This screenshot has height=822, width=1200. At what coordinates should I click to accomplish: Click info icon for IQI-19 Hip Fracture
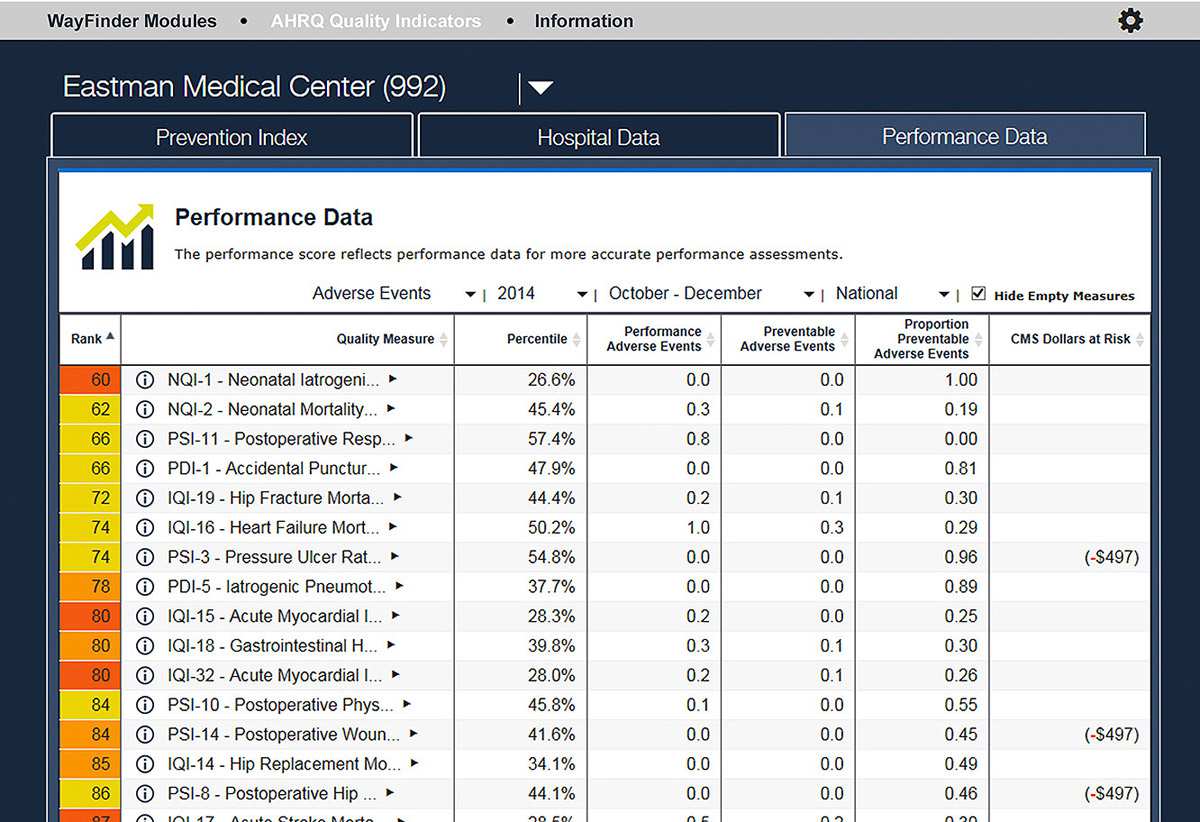click(145, 498)
